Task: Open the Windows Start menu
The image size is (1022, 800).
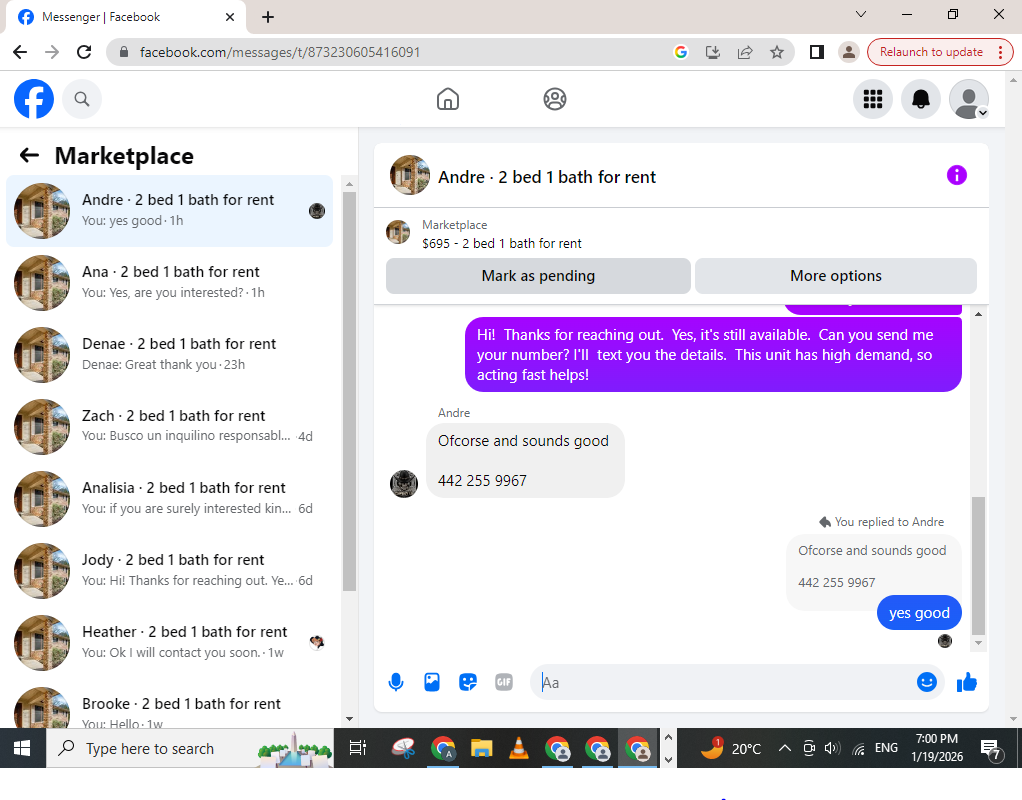Action: tap(22, 748)
